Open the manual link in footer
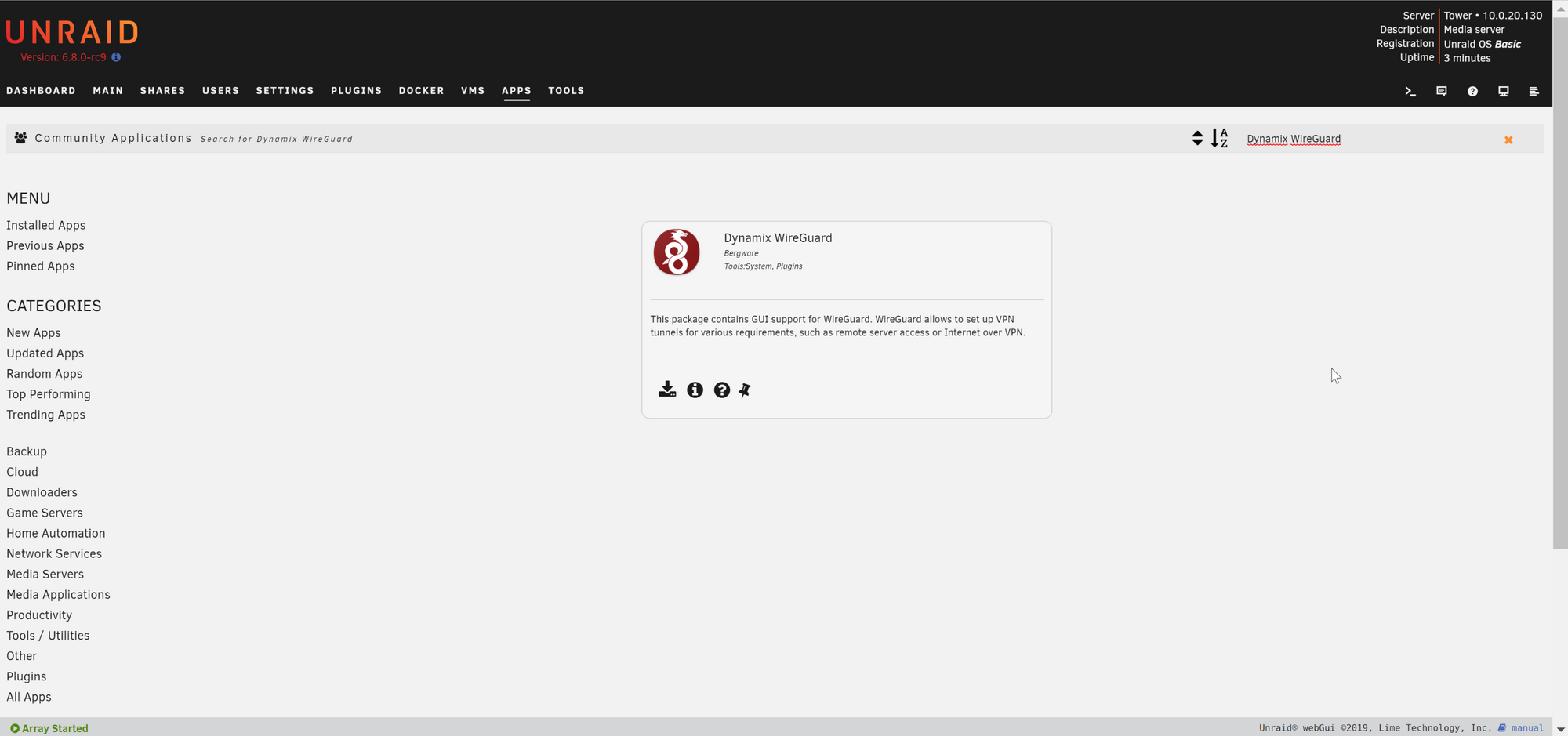Viewport: 1568px width, 736px height. [1521, 727]
